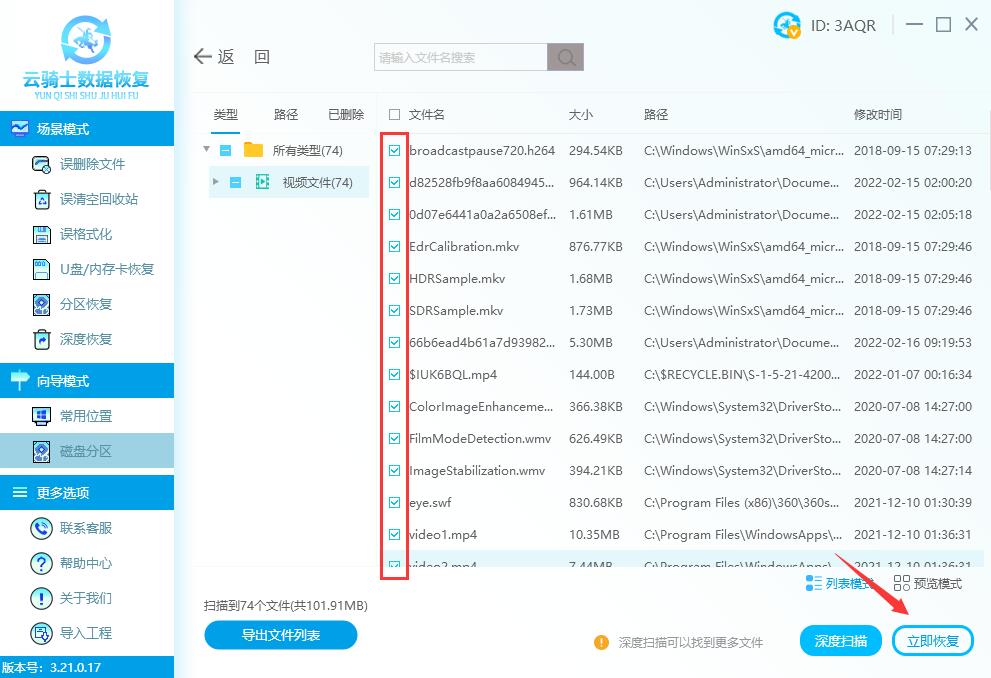The image size is (991, 678).
Task: Open U盘/内存卡恢复 card icon
Action: click(x=41, y=269)
